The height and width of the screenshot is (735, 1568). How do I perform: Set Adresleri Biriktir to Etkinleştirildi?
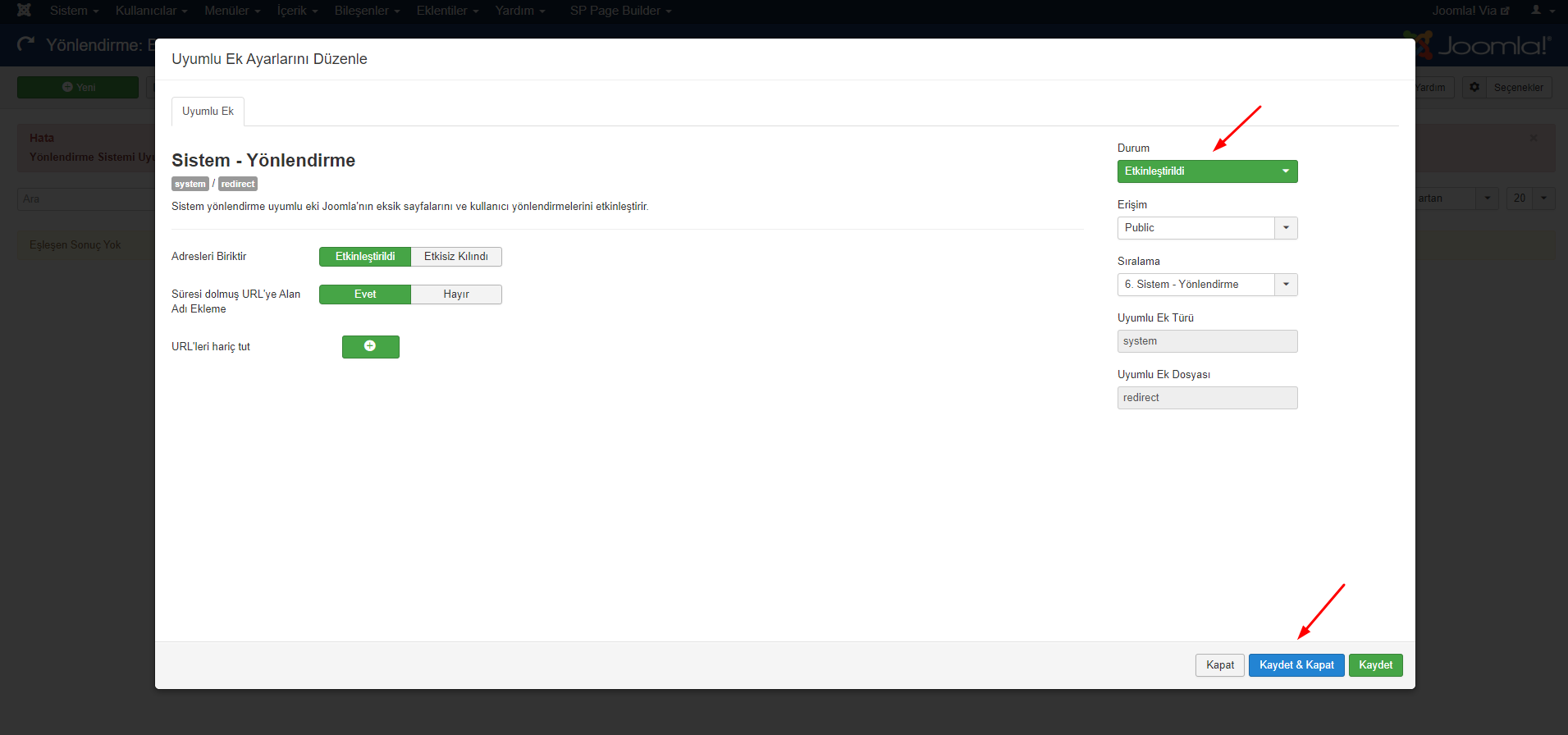click(x=365, y=257)
